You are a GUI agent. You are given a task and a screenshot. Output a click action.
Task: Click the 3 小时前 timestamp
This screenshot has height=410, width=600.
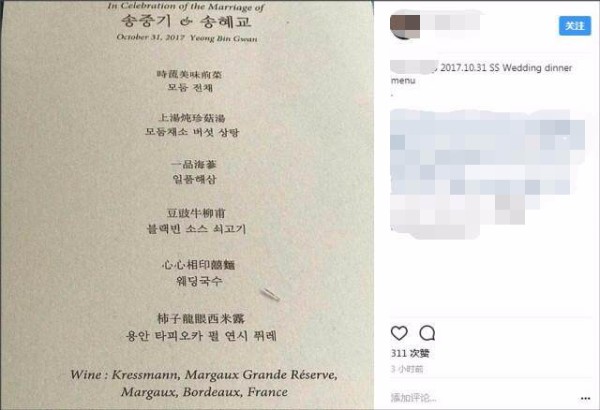pos(407,369)
